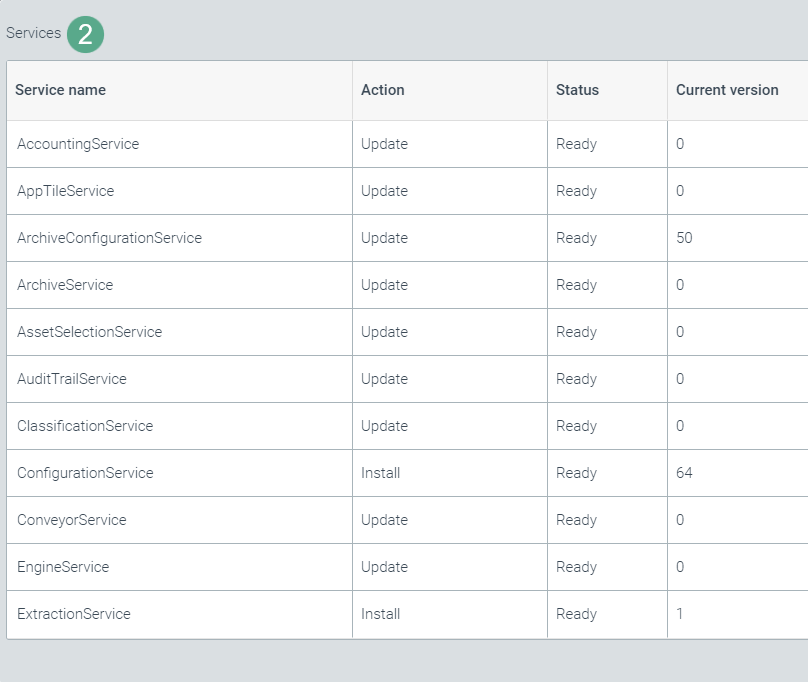Select the AccountingService row
The width and height of the screenshot is (808, 682).
point(78,144)
